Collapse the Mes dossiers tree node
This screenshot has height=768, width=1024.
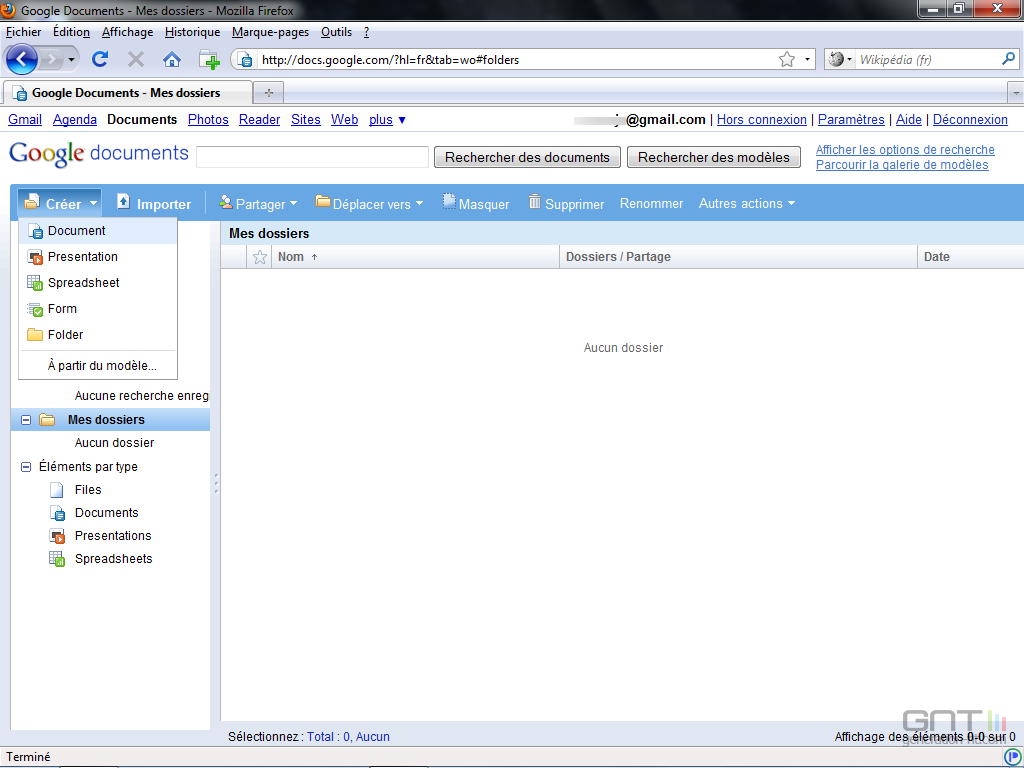pos(26,420)
